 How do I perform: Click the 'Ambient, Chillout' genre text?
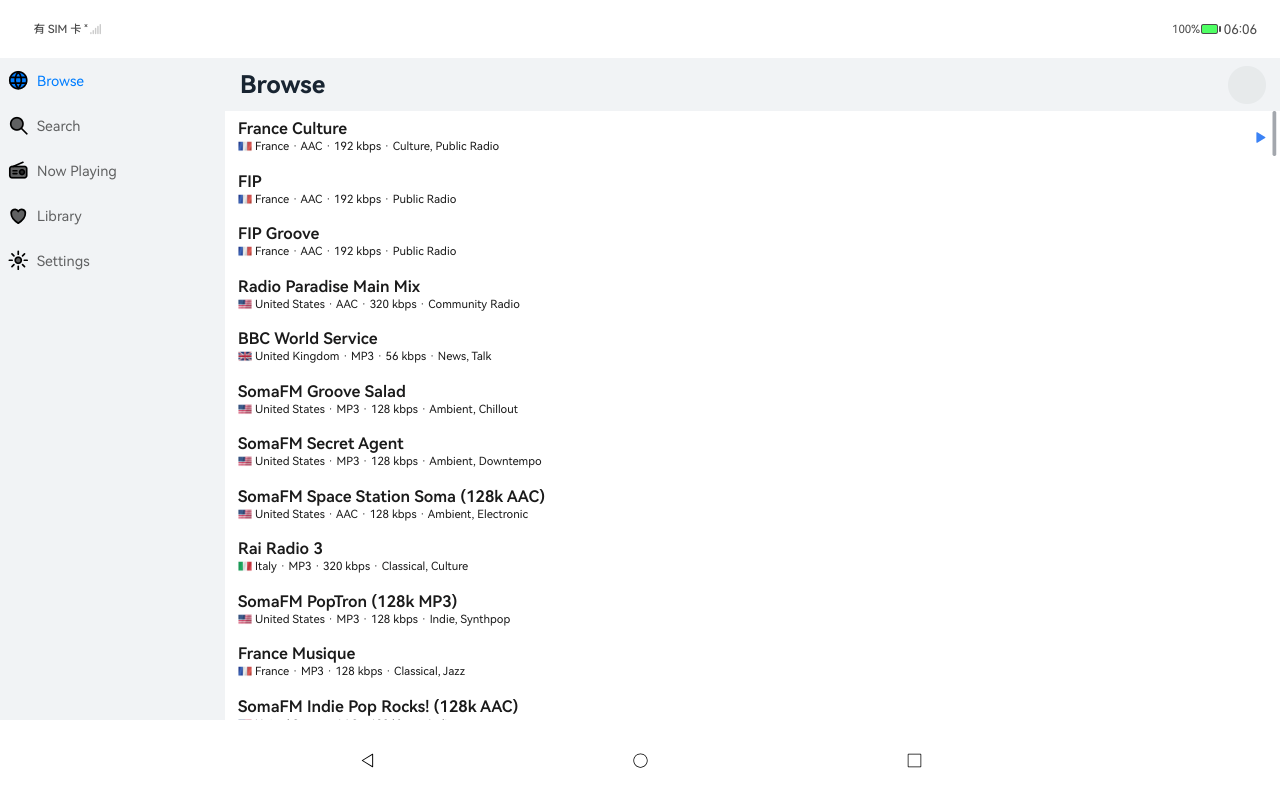click(474, 409)
